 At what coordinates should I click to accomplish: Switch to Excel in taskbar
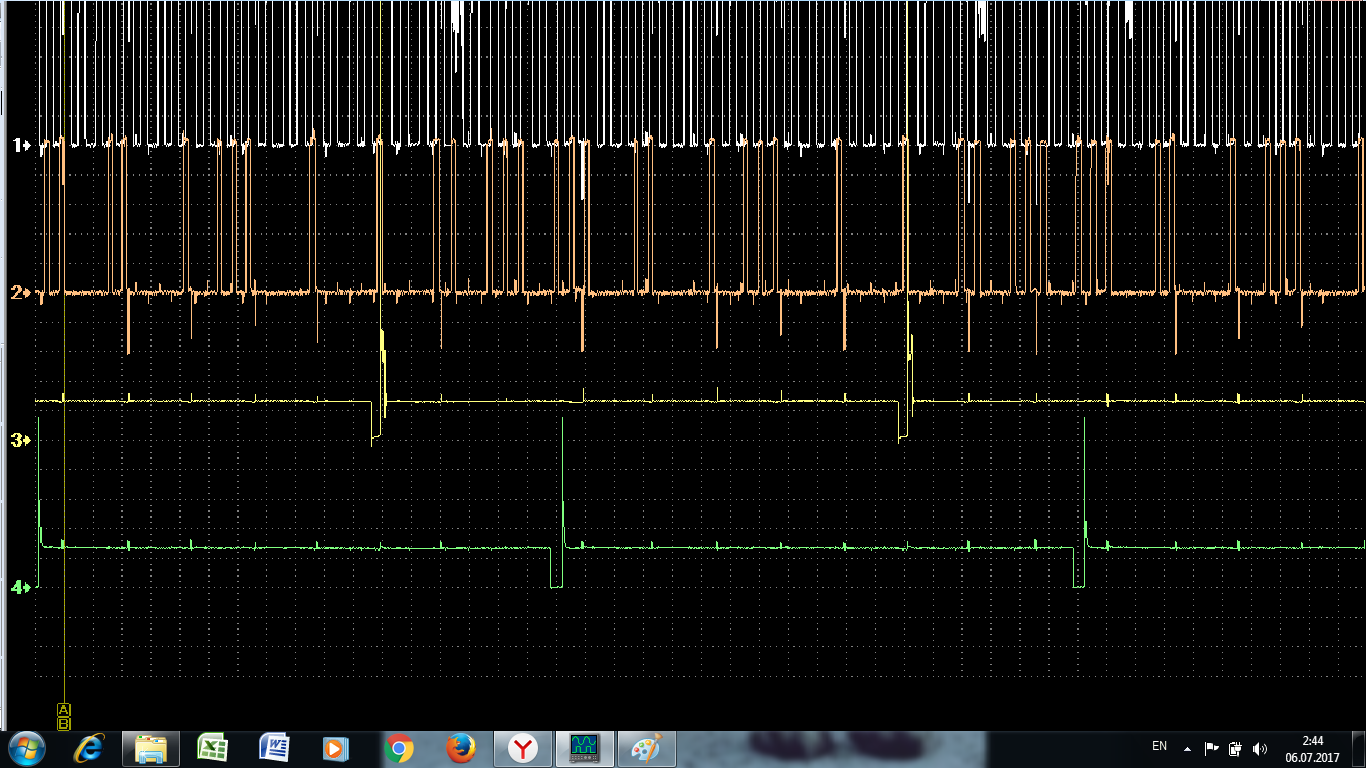tap(212, 748)
